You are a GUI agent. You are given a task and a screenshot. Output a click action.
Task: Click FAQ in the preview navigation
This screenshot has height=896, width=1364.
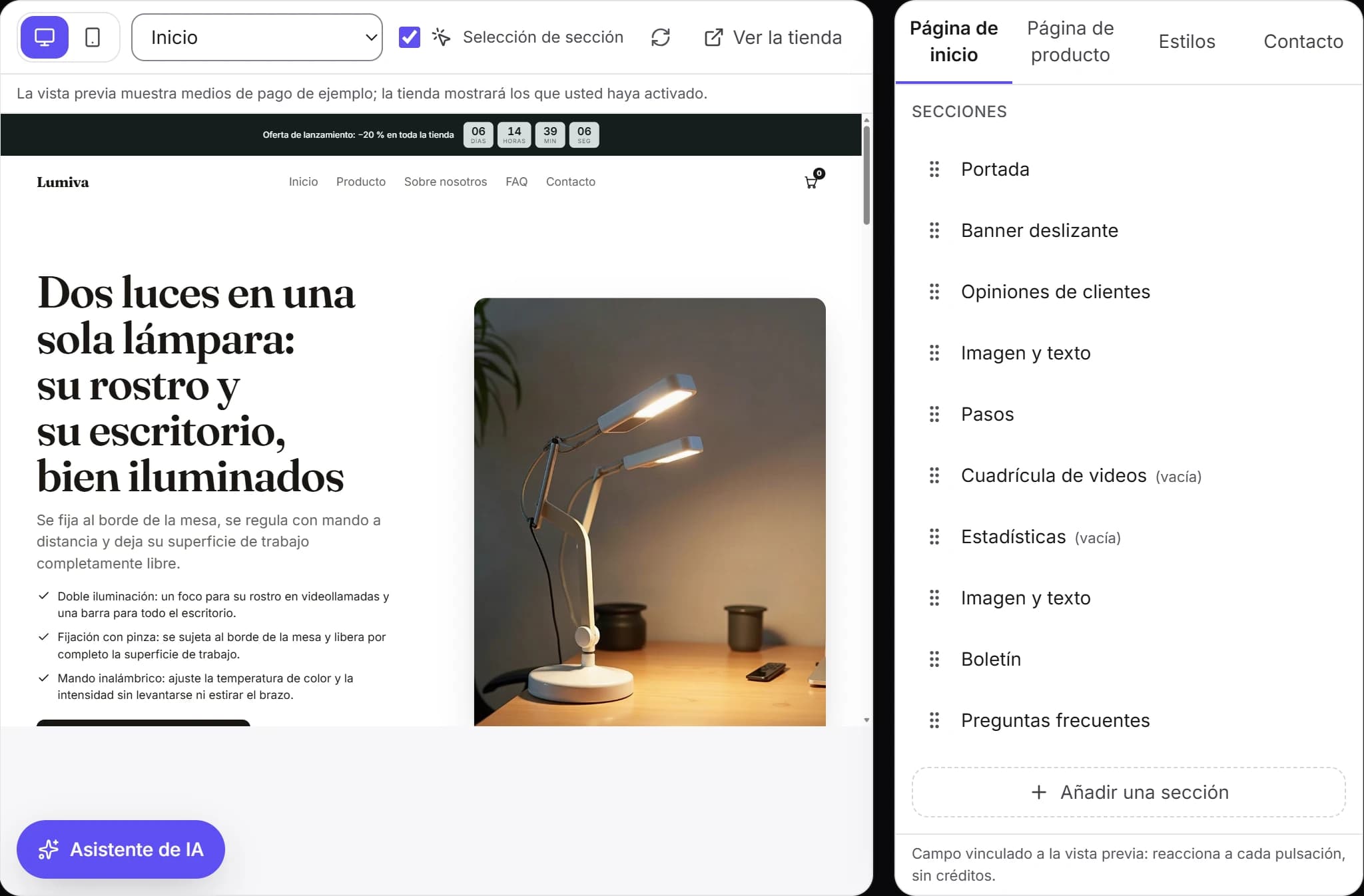516,182
